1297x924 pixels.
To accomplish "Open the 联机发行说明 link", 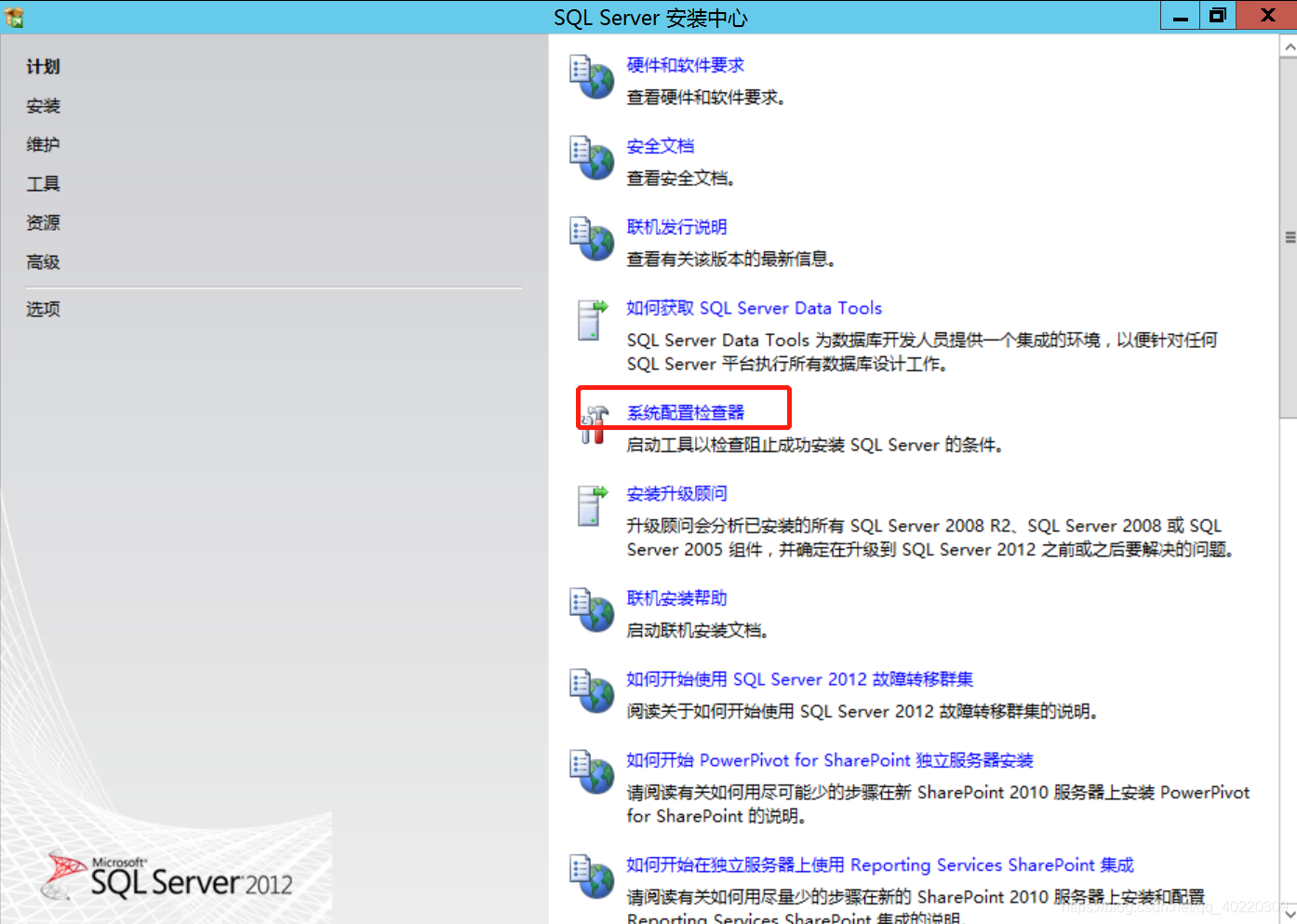I will (x=676, y=227).
